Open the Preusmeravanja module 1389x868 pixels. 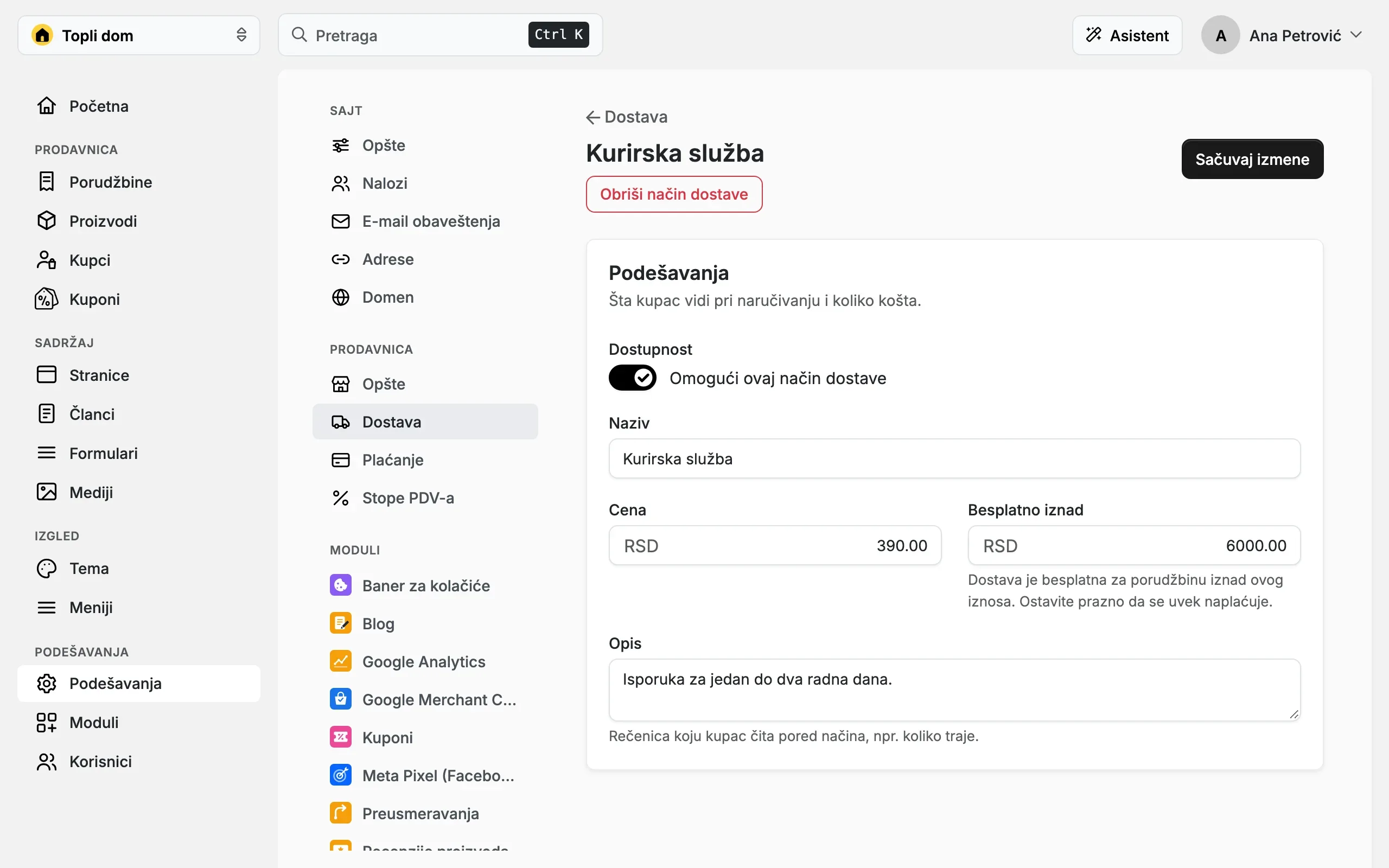pyautogui.click(x=425, y=813)
